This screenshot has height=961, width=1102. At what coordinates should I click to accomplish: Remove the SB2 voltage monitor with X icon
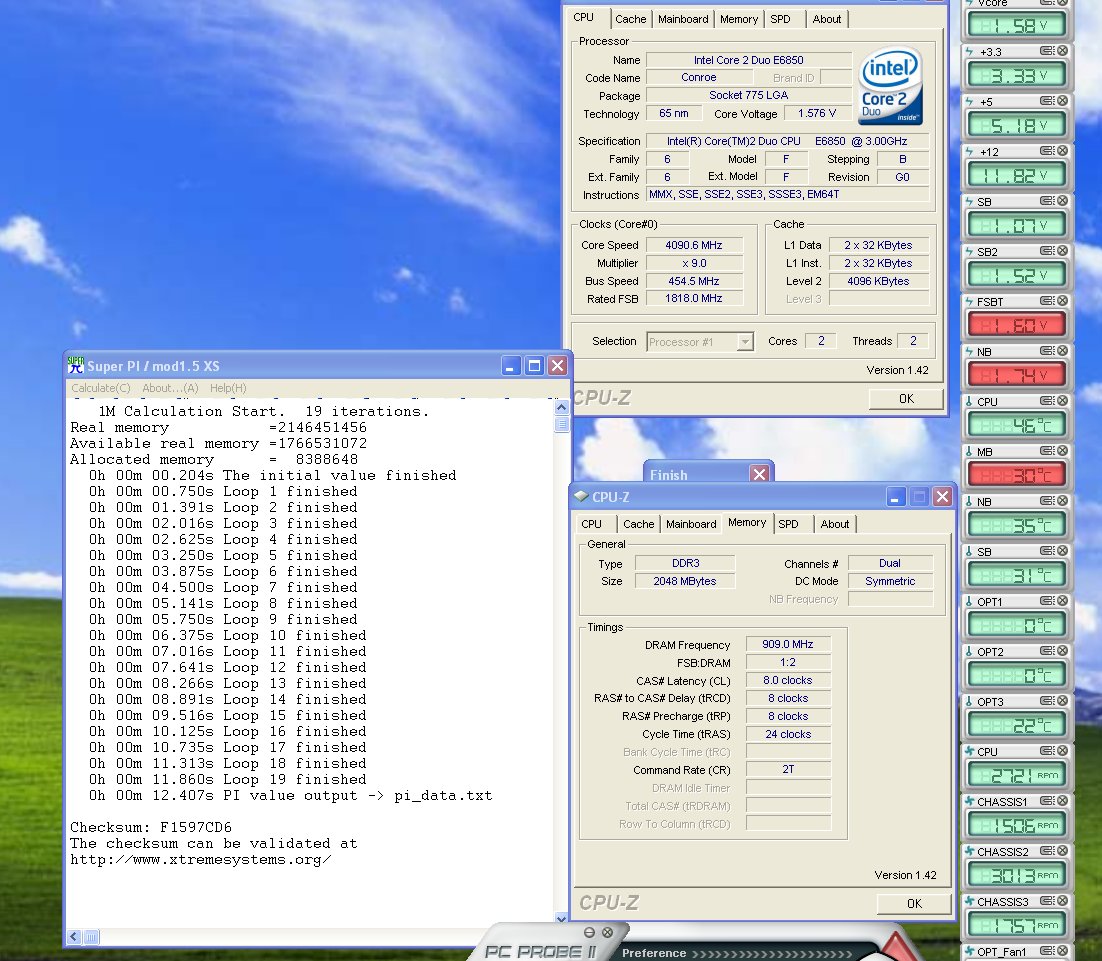(x=1062, y=251)
